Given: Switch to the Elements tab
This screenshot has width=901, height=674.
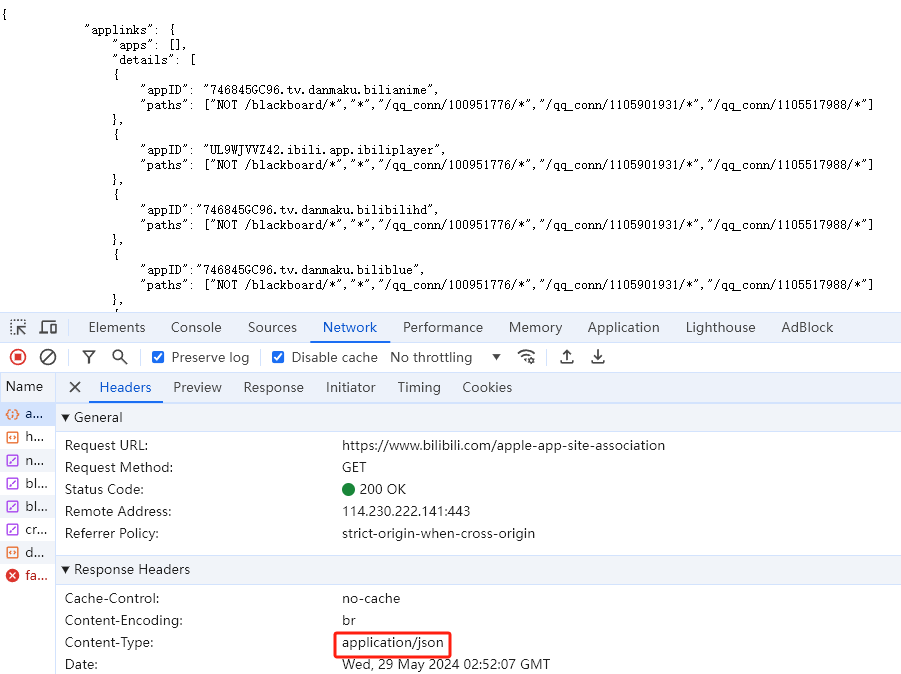Looking at the screenshot, I should click(117, 328).
